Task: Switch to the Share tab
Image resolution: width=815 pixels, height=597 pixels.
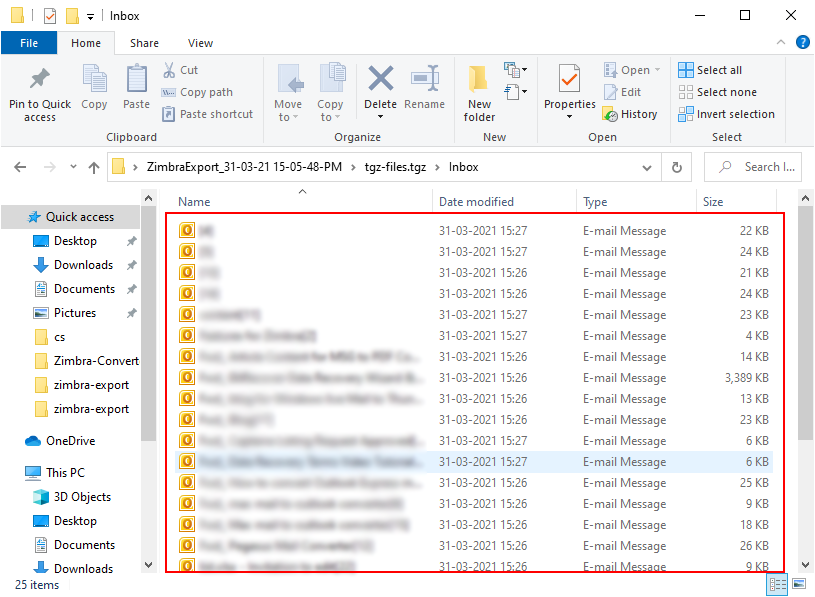Action: [x=144, y=43]
